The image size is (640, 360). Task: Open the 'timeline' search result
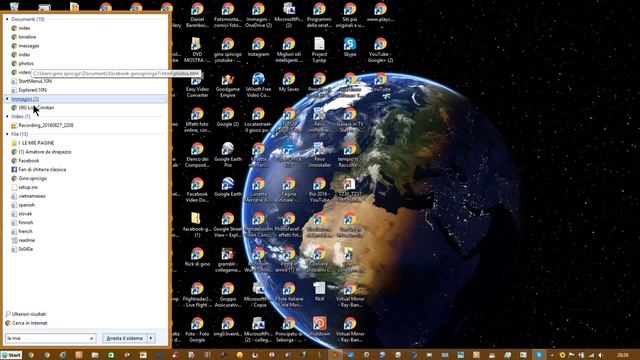click(27, 37)
